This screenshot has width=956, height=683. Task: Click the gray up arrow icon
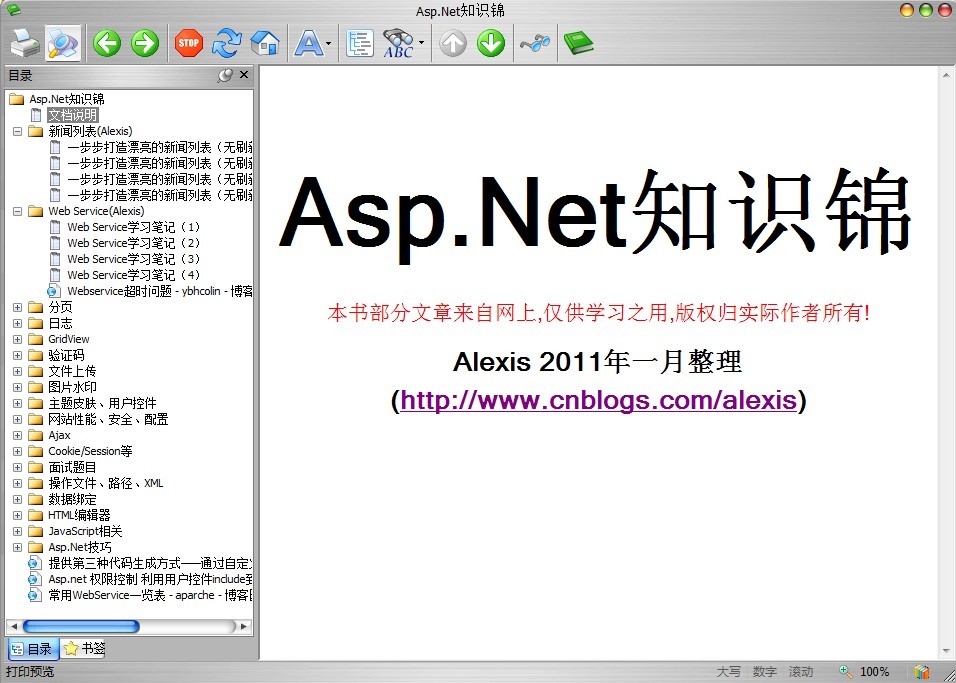click(x=453, y=43)
